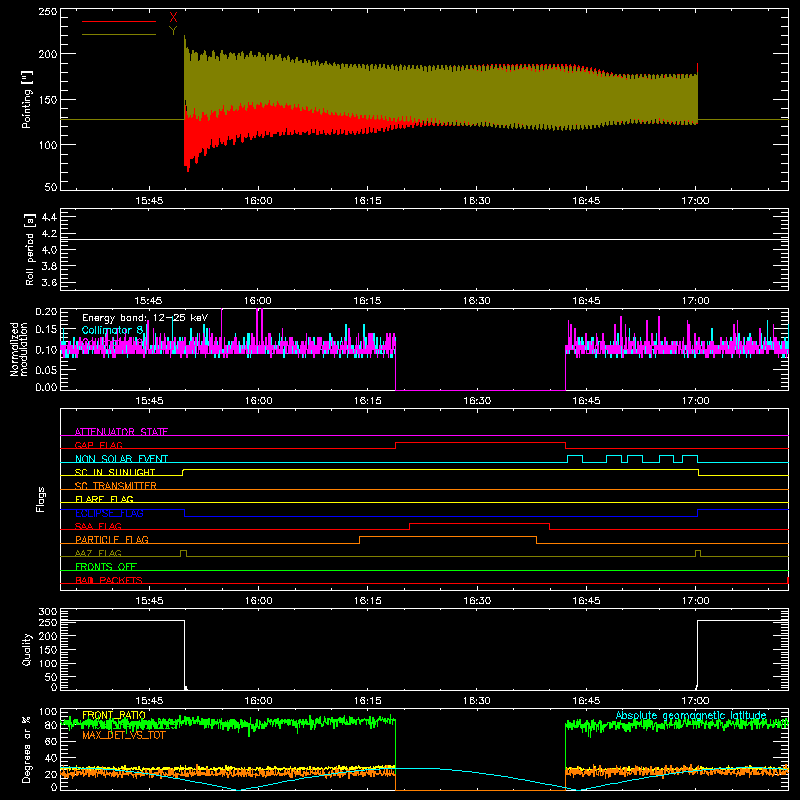Click the Energy band: 12-25 keV annotation
The height and width of the screenshot is (800, 800).
click(x=145, y=318)
